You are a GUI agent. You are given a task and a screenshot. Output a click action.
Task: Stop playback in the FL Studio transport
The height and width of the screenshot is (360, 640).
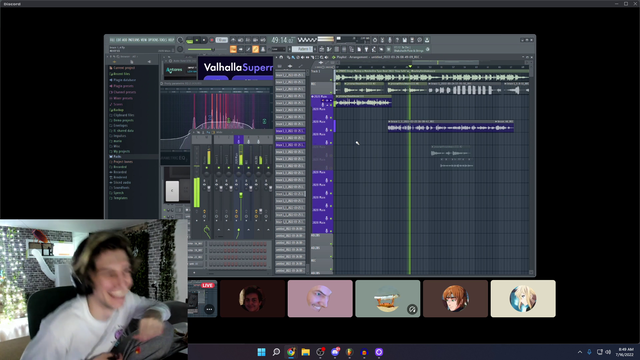[x=204, y=40]
